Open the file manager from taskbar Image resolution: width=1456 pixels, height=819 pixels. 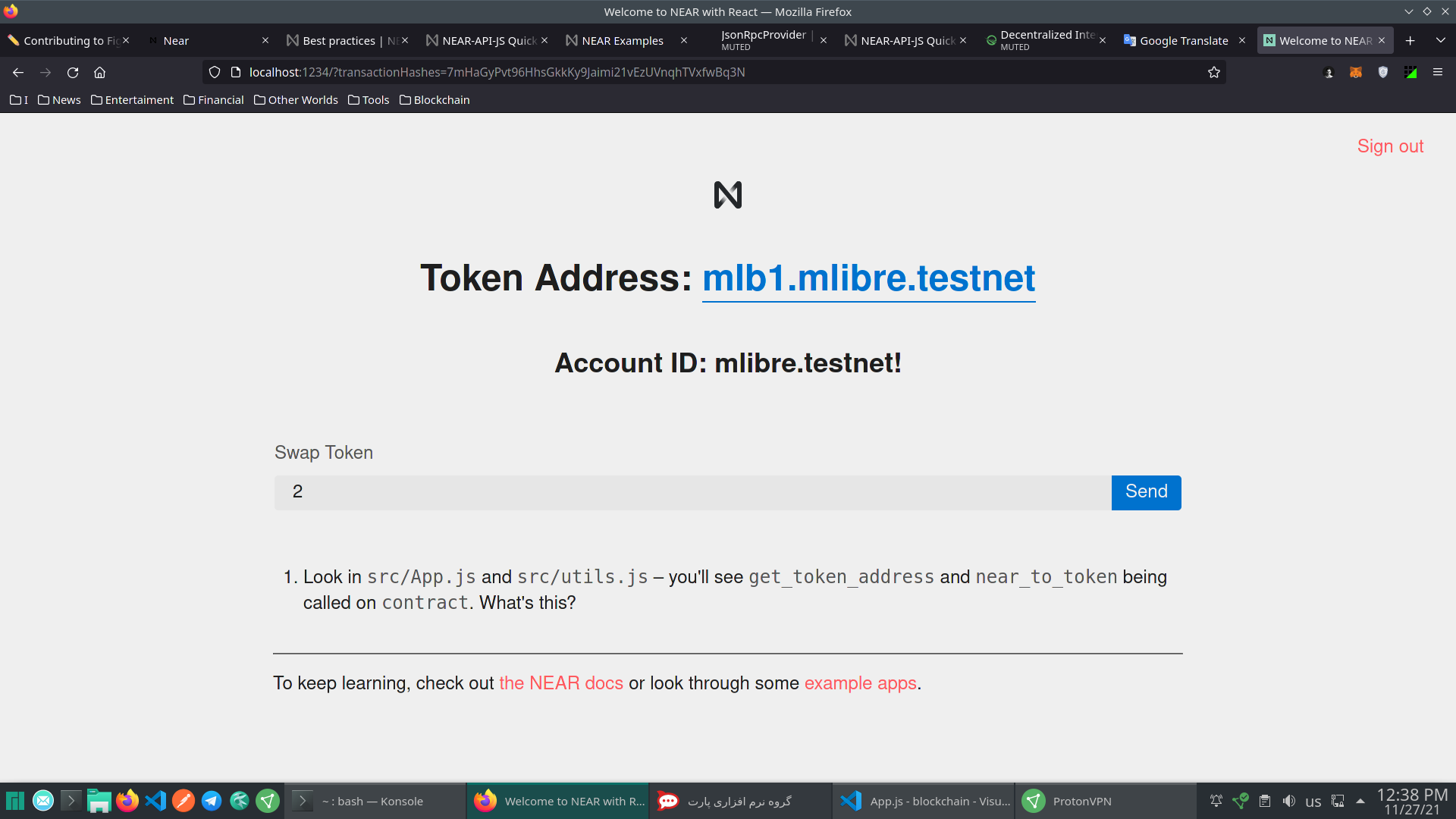[x=99, y=801]
